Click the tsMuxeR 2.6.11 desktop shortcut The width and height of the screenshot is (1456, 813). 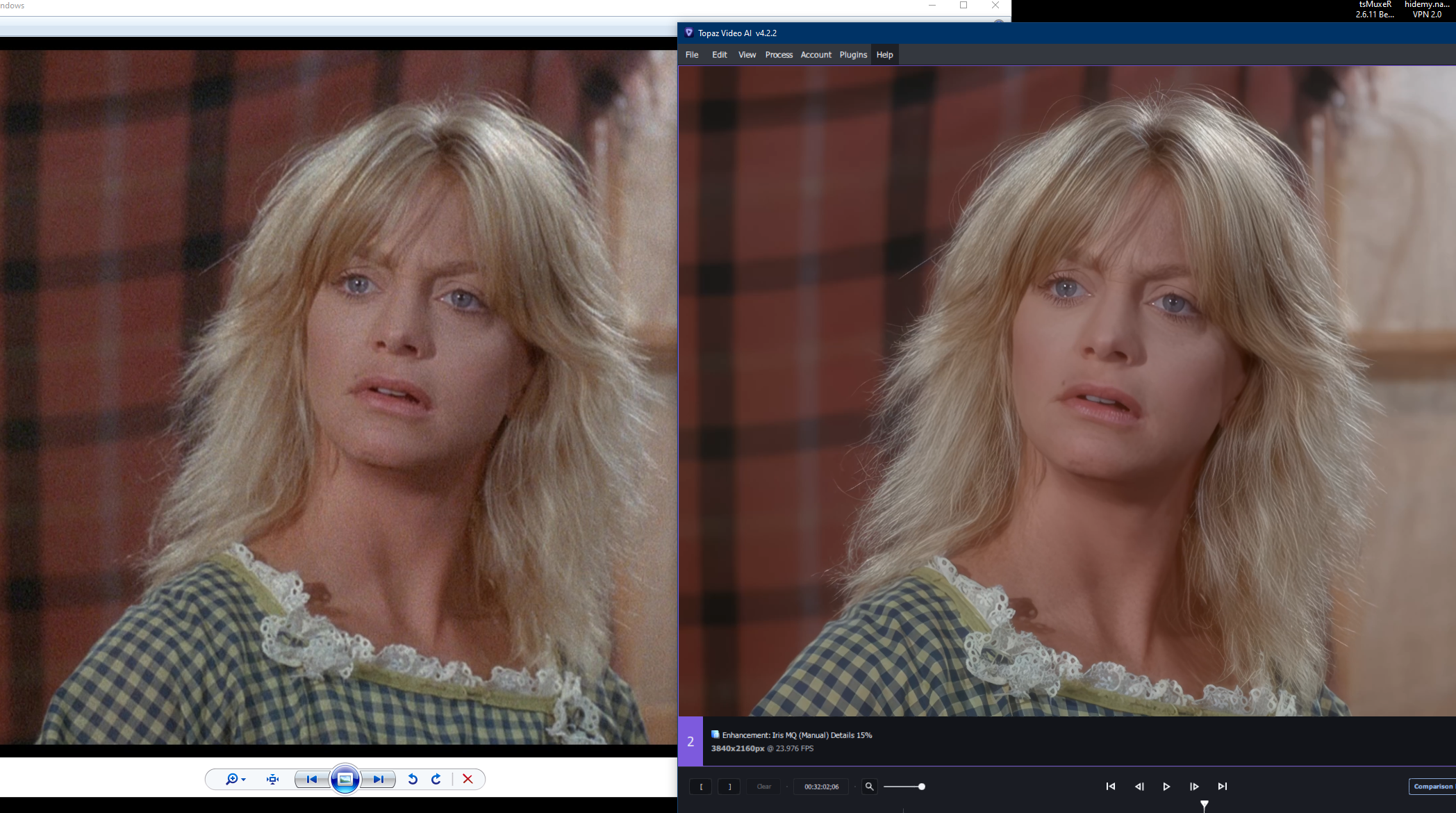tap(1375, 10)
